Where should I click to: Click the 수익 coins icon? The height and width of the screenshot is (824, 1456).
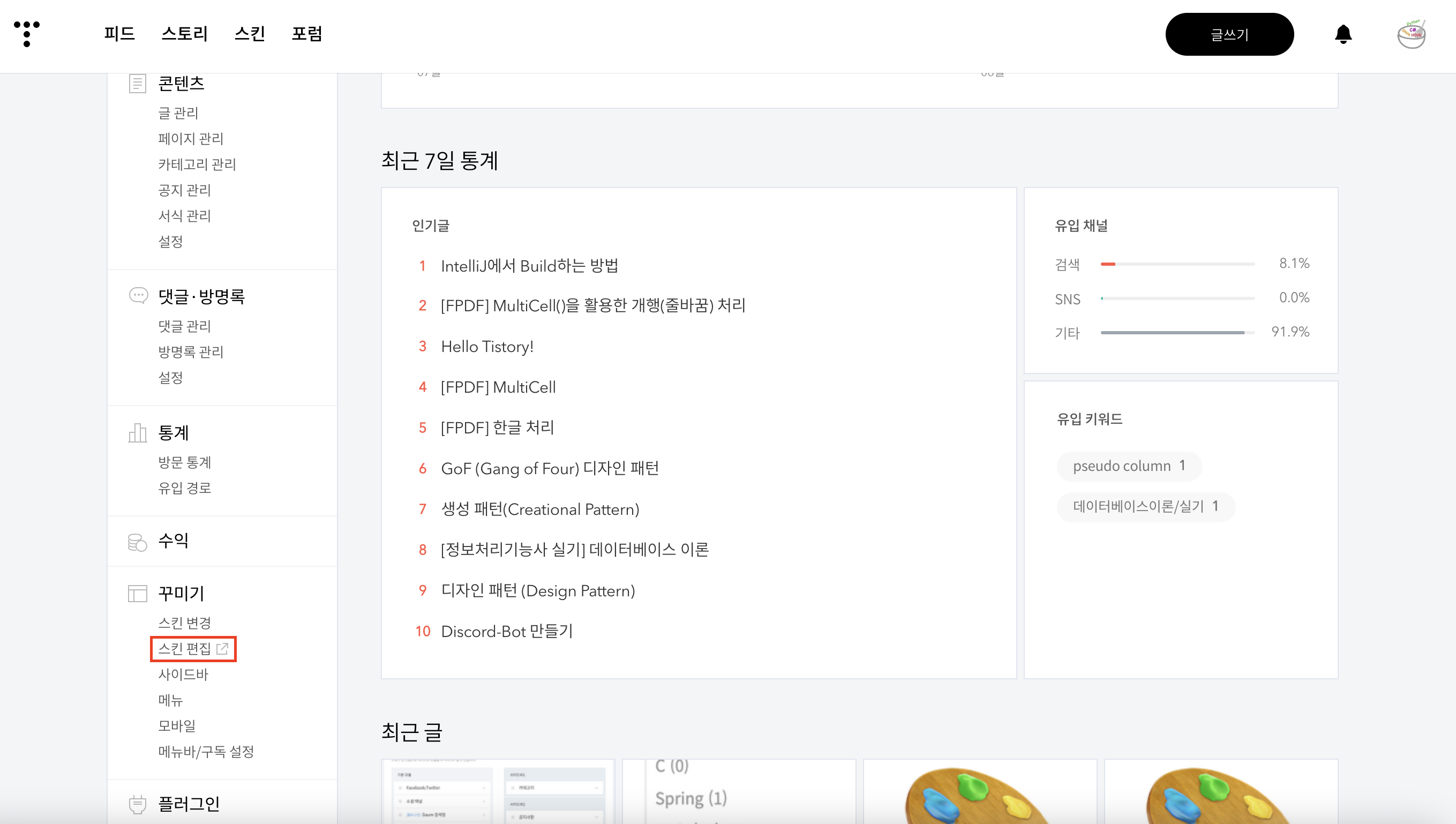pyautogui.click(x=138, y=542)
